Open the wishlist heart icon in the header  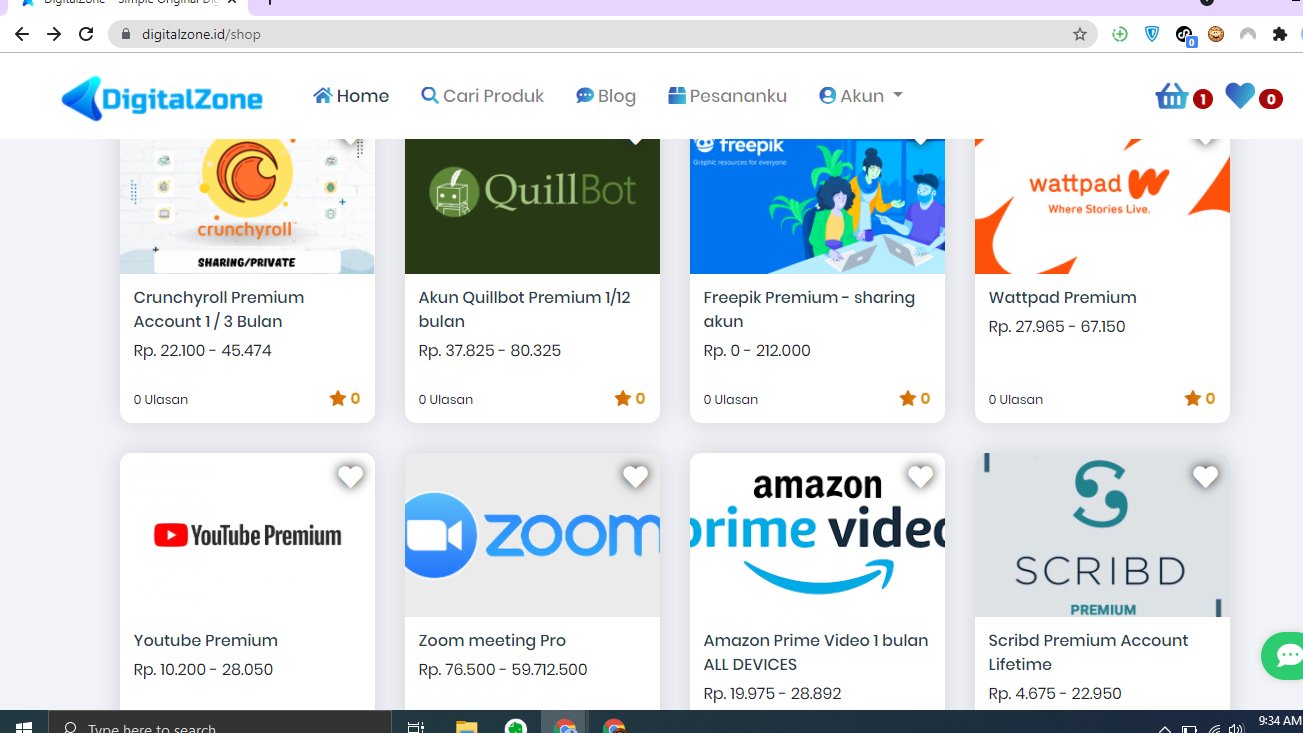1239,96
